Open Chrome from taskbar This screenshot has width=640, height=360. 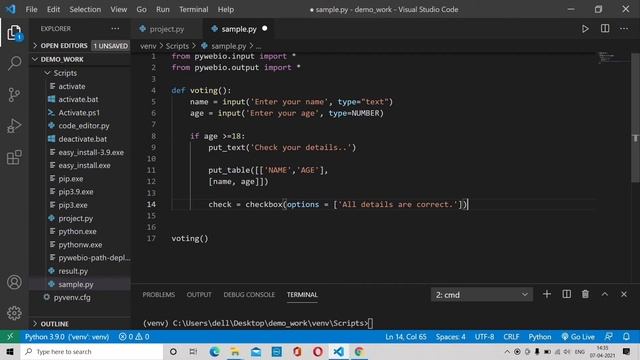pyautogui.click(x=359, y=352)
